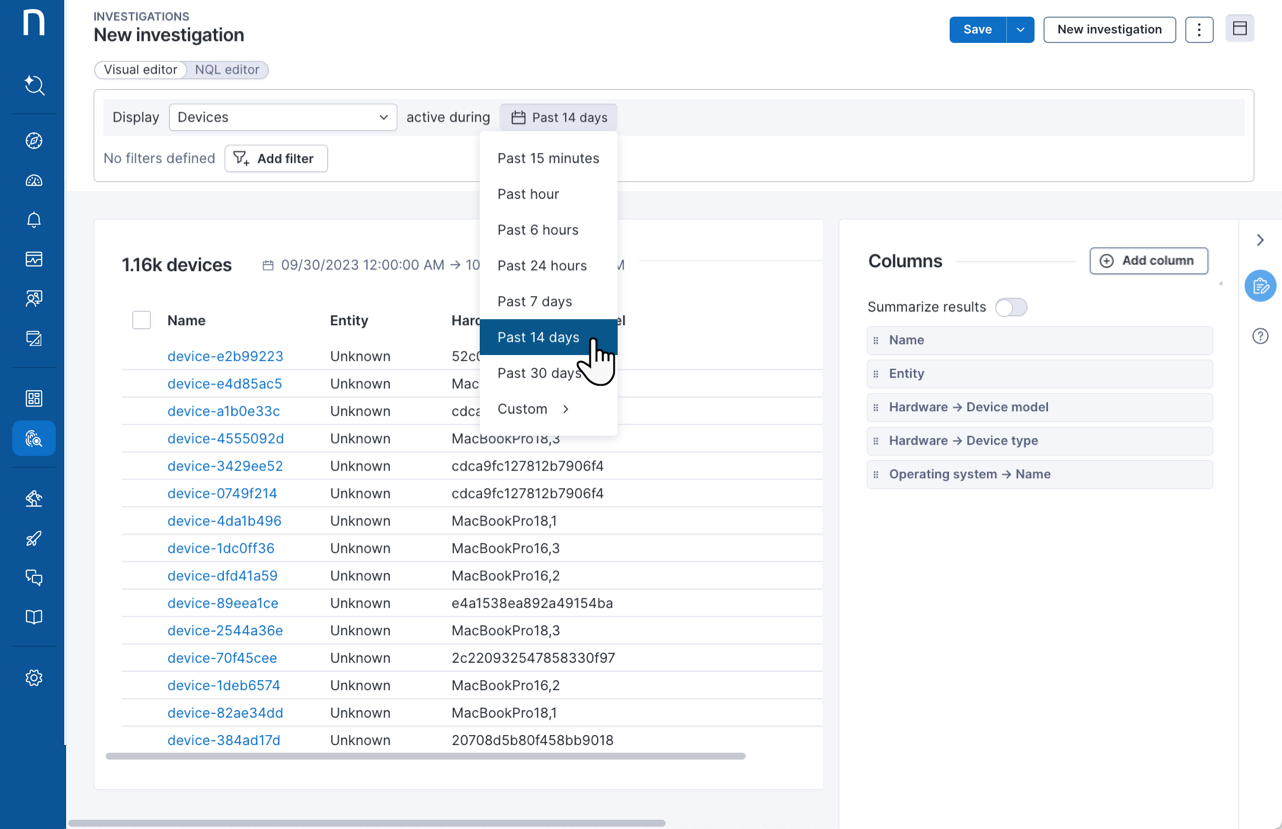Choose Past 24 hours option

click(542, 265)
